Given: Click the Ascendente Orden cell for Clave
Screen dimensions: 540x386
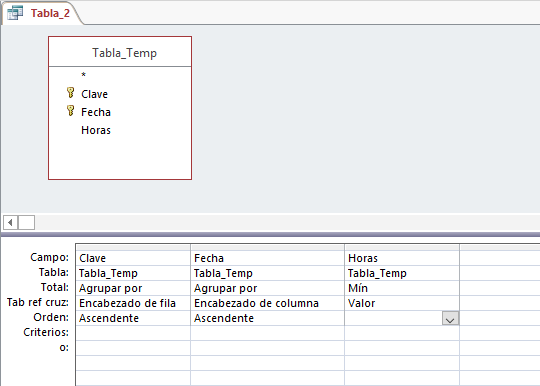Looking at the screenshot, I should tap(133, 318).
